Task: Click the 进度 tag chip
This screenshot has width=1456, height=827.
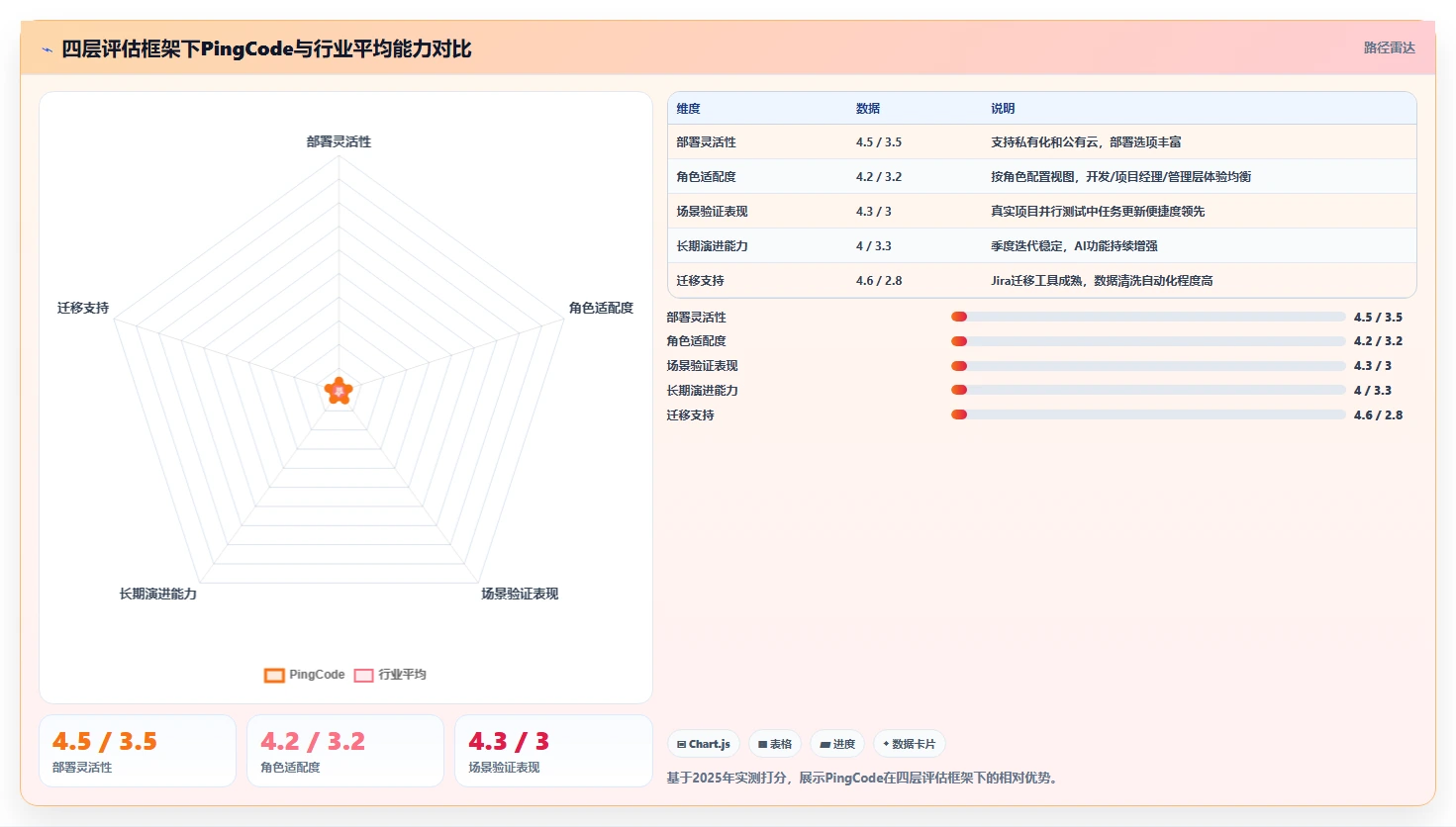Action: [837, 744]
